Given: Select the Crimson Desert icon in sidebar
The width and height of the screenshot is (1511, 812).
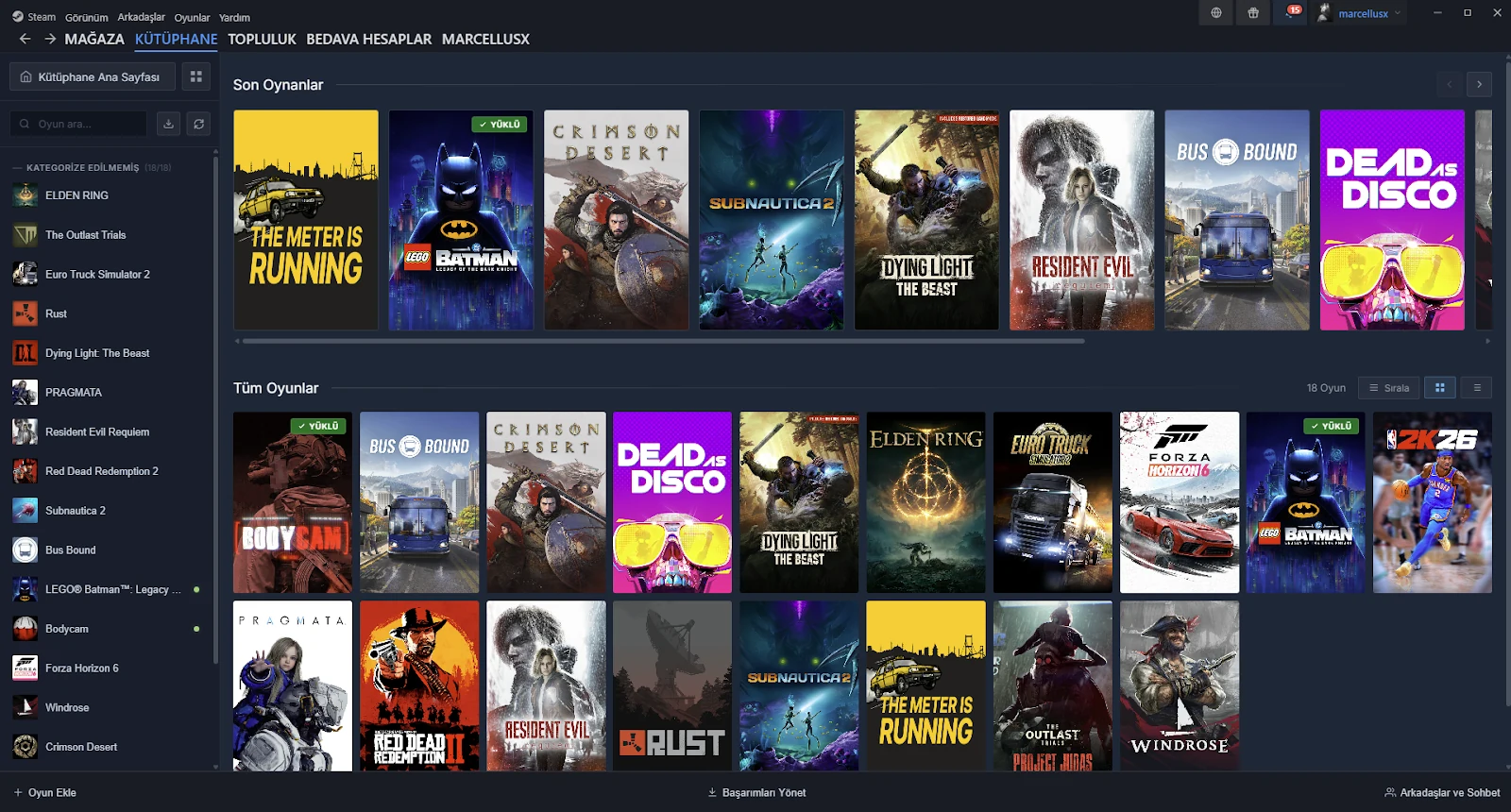Looking at the screenshot, I should coord(25,747).
